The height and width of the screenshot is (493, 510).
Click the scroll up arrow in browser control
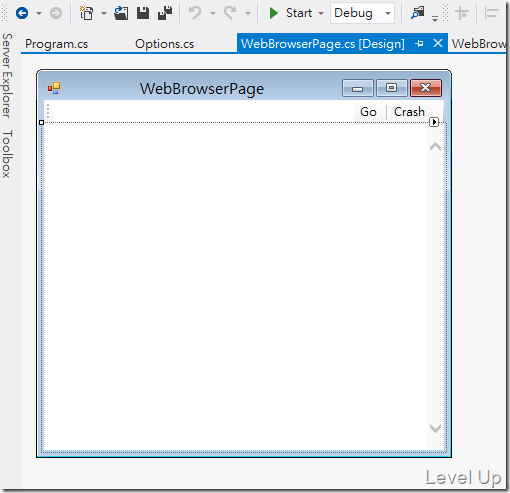(435, 147)
